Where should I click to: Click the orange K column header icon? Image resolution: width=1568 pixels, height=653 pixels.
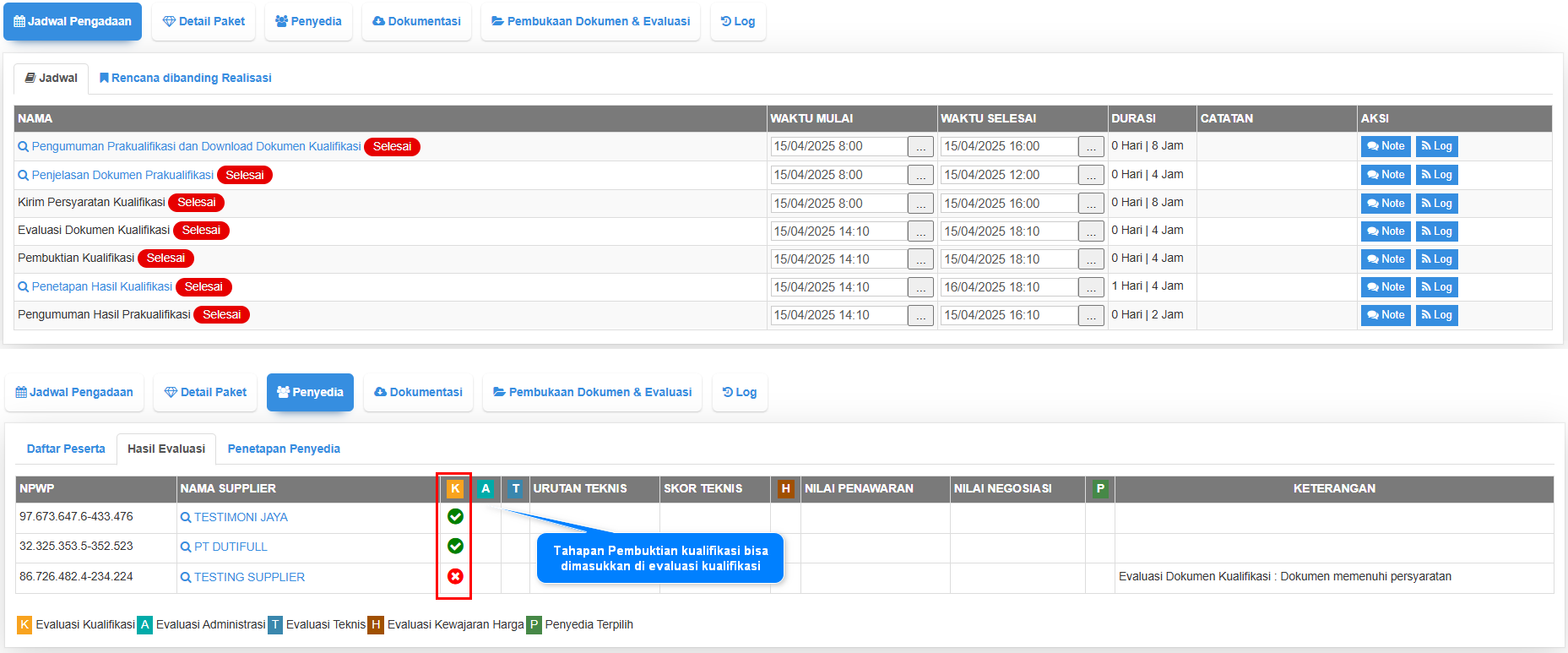[x=455, y=488]
